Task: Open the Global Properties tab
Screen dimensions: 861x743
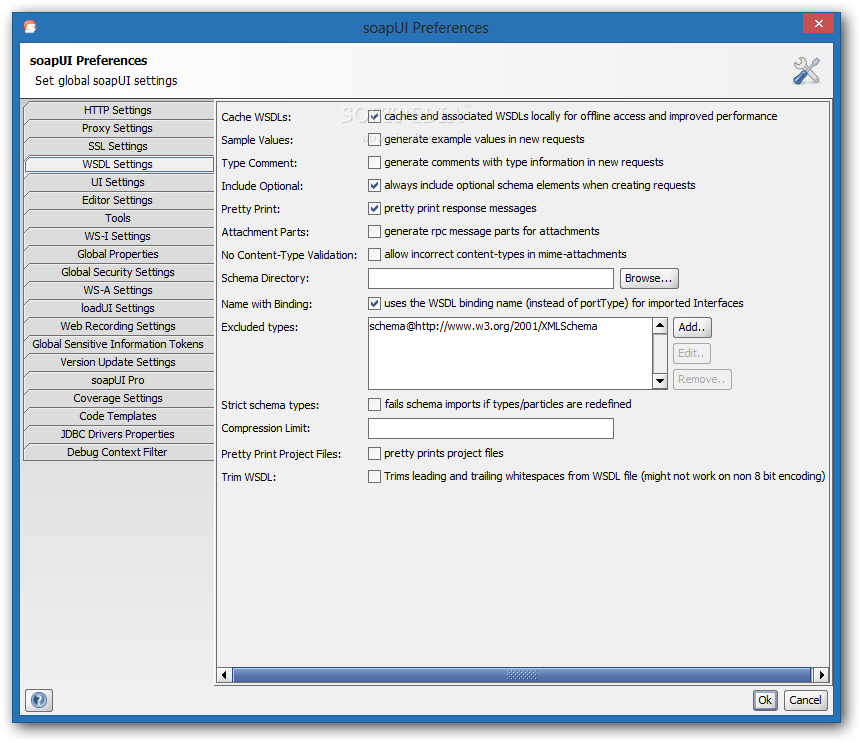Action: [x=118, y=254]
